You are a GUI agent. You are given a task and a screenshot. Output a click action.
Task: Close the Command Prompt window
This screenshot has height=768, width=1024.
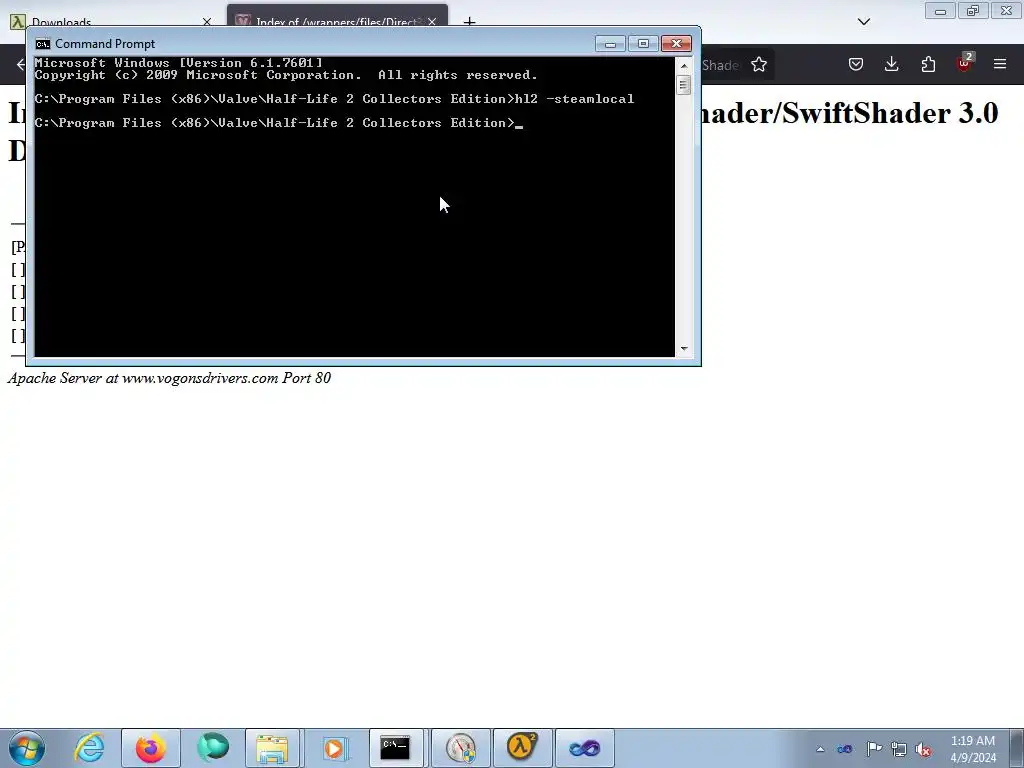point(676,44)
